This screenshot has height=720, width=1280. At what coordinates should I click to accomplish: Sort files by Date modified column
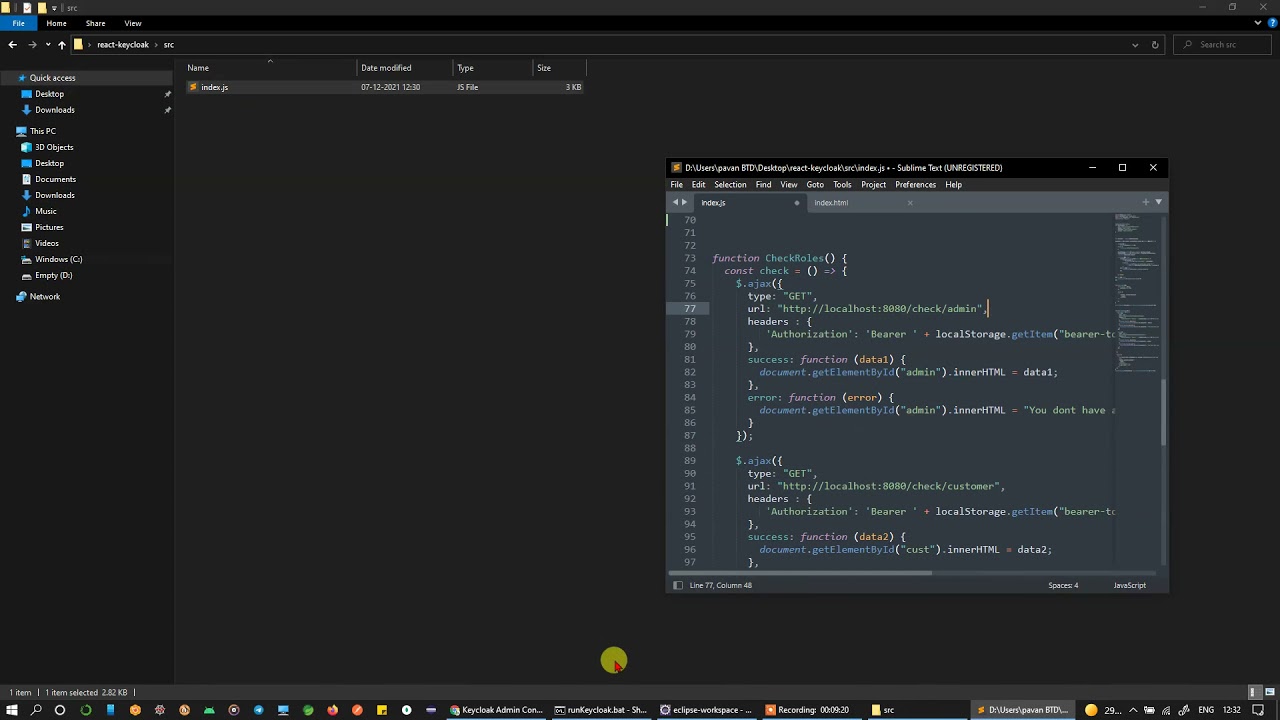(x=405, y=68)
